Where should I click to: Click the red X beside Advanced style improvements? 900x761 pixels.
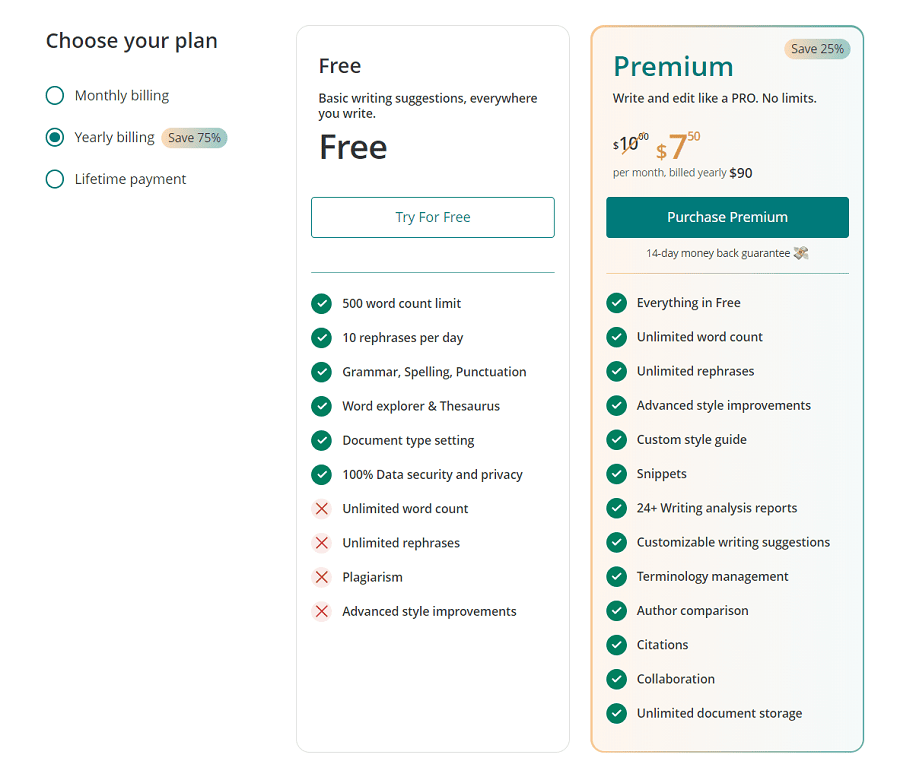tap(321, 611)
